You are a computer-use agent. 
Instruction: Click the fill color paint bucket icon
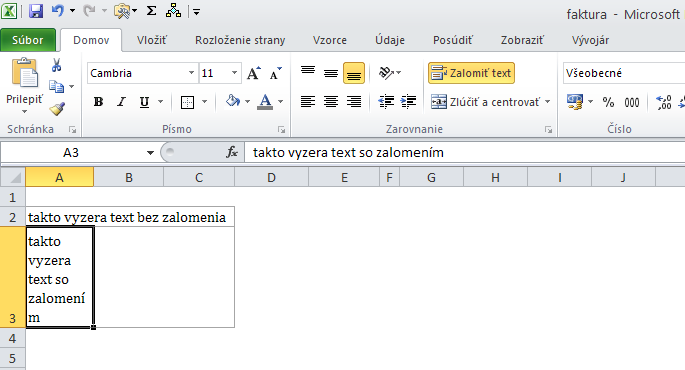(233, 101)
